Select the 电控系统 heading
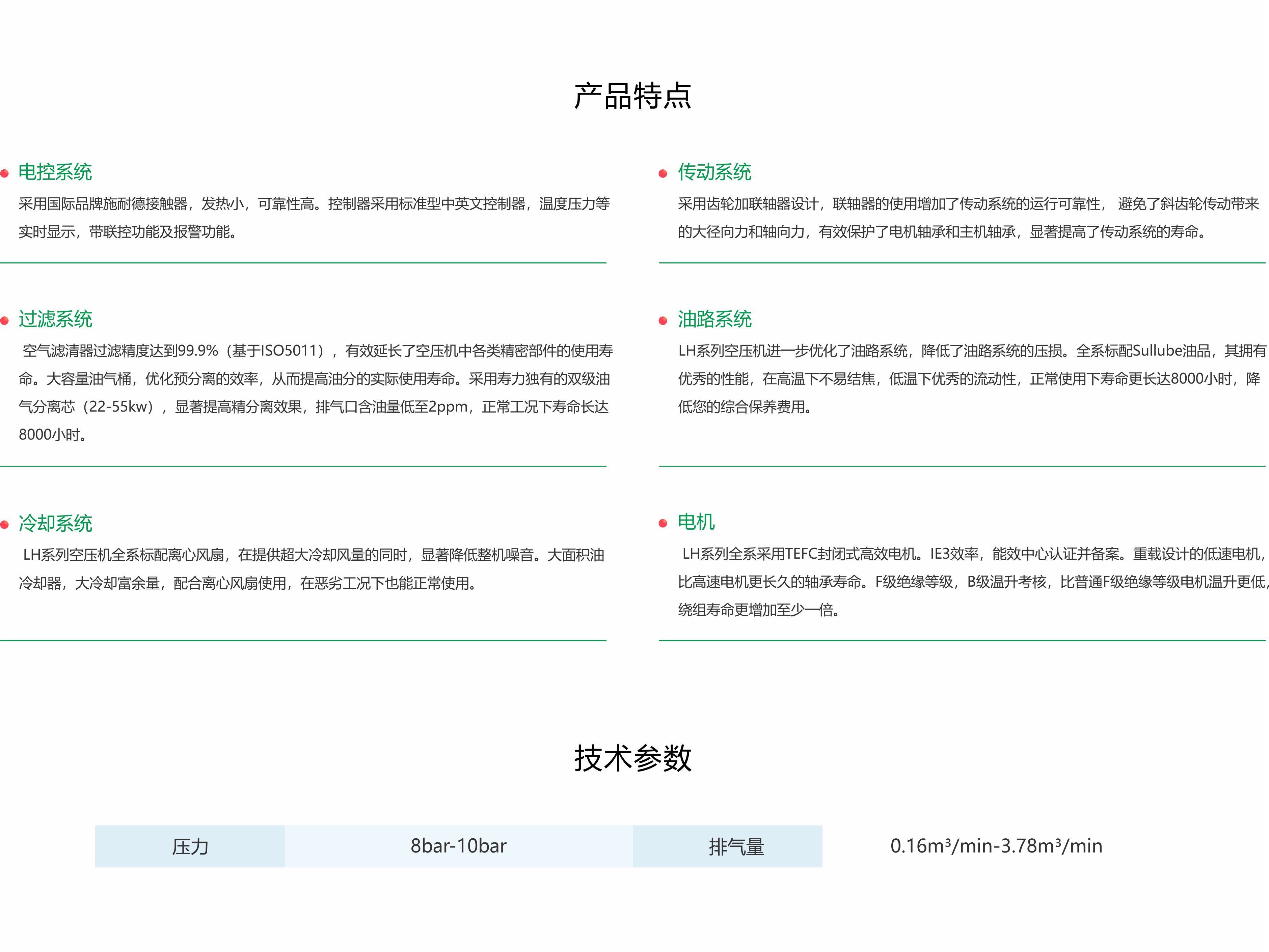The width and height of the screenshot is (1269, 952). (x=55, y=172)
